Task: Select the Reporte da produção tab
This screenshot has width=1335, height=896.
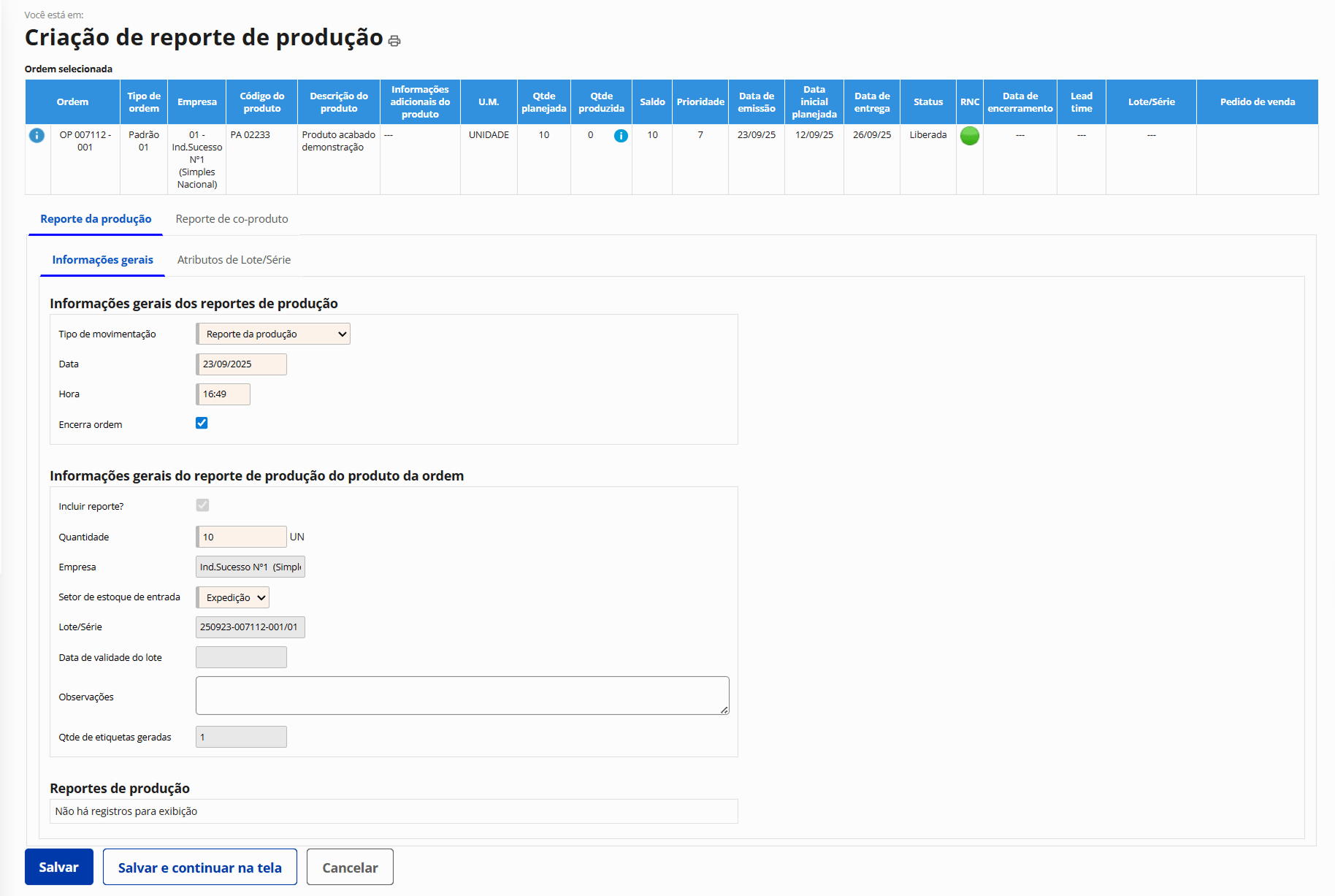Action: coord(96,219)
